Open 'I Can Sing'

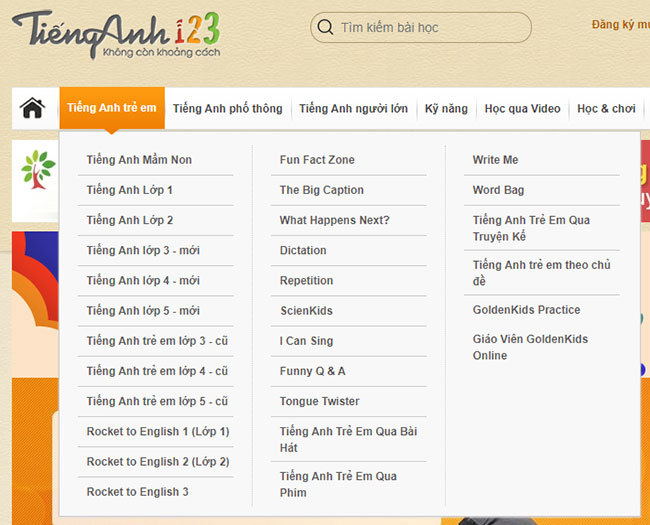tap(306, 341)
